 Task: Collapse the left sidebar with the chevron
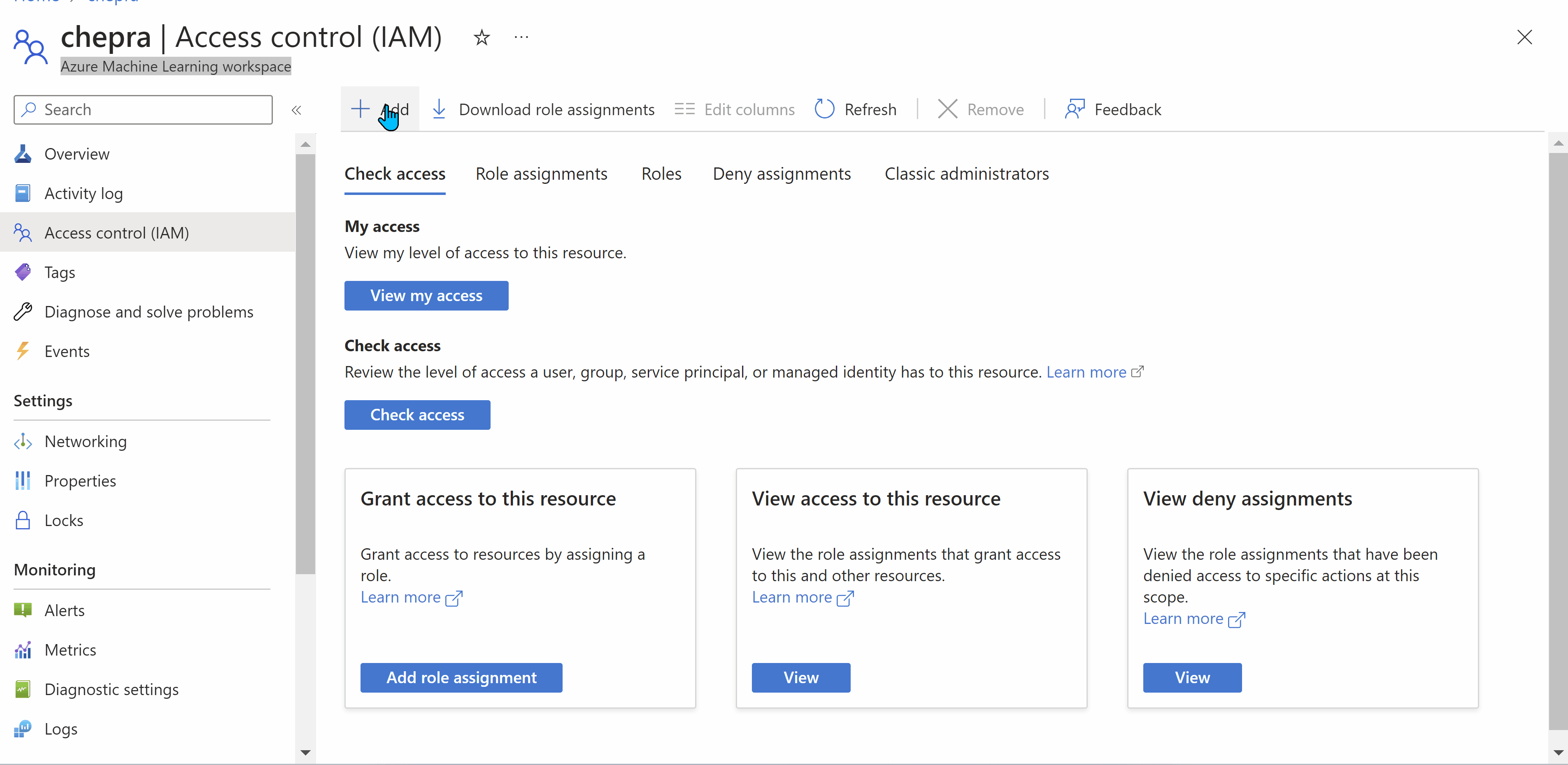(296, 110)
